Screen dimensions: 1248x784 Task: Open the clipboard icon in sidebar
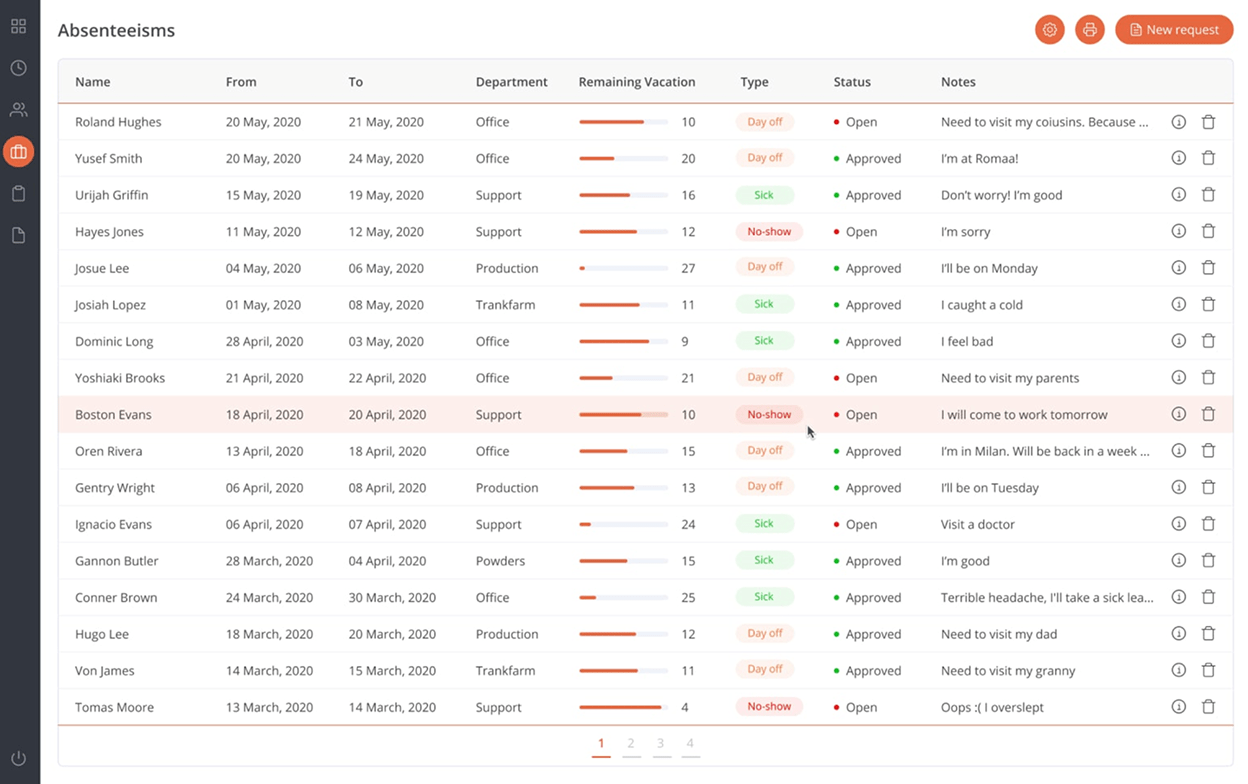click(18, 193)
